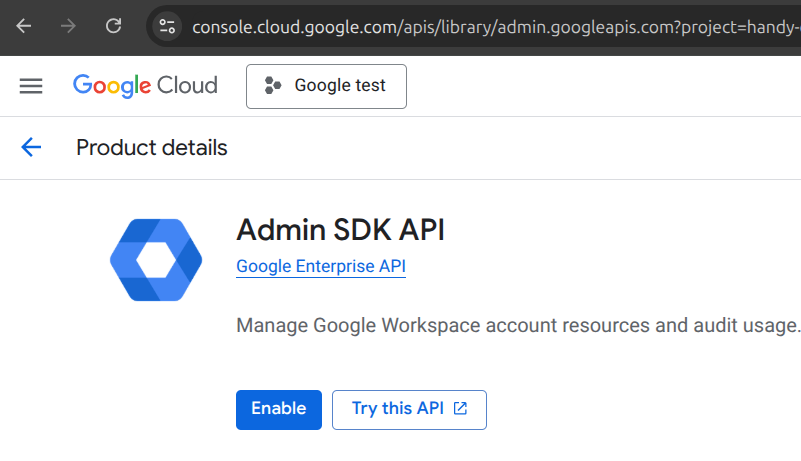
Task: Click the Admin SDK API hexagon logo
Action: pyautogui.click(x=156, y=260)
